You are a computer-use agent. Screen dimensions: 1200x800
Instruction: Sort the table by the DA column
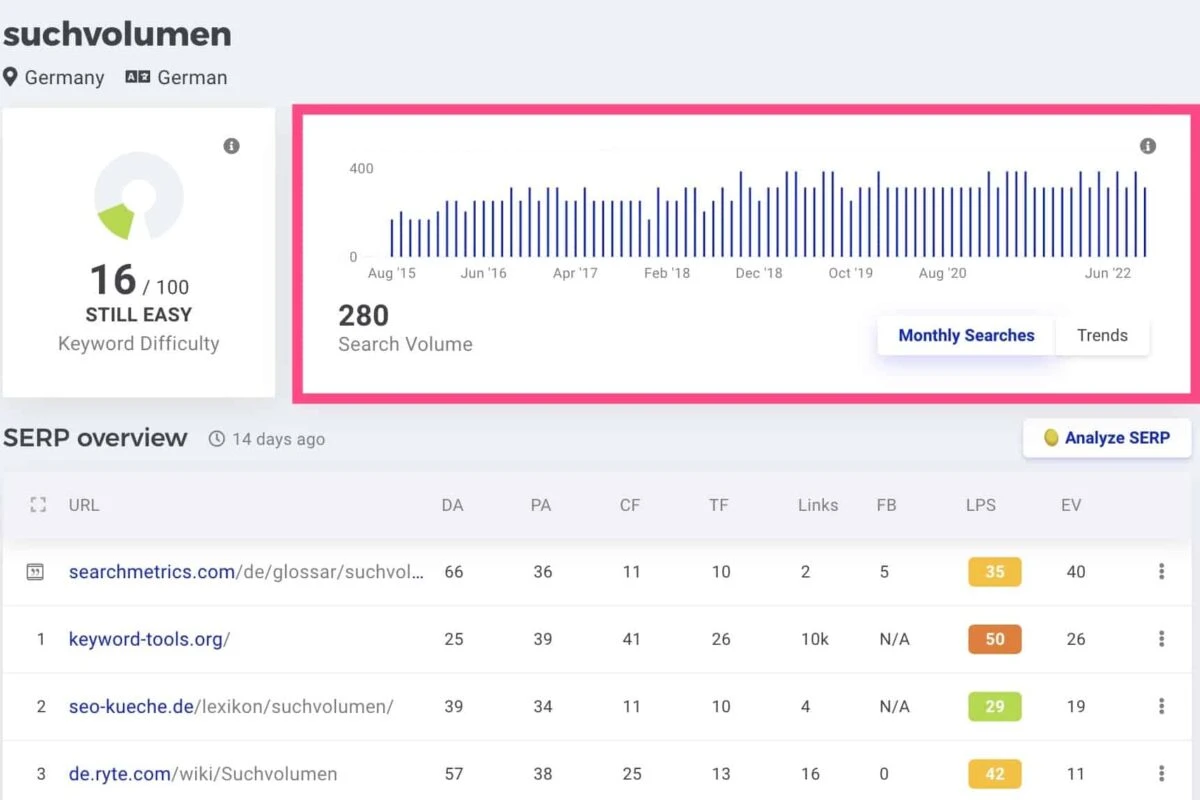[x=452, y=505]
